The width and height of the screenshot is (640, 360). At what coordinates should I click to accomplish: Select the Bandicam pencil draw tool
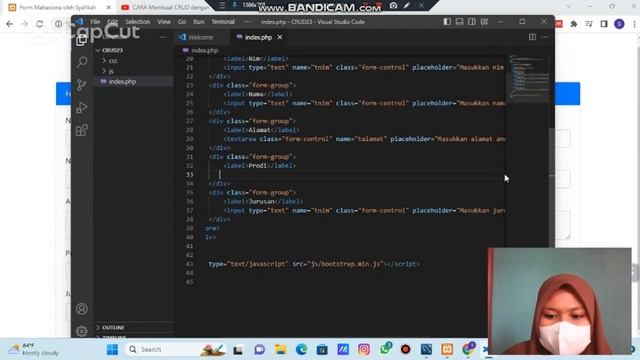(x=407, y=6)
